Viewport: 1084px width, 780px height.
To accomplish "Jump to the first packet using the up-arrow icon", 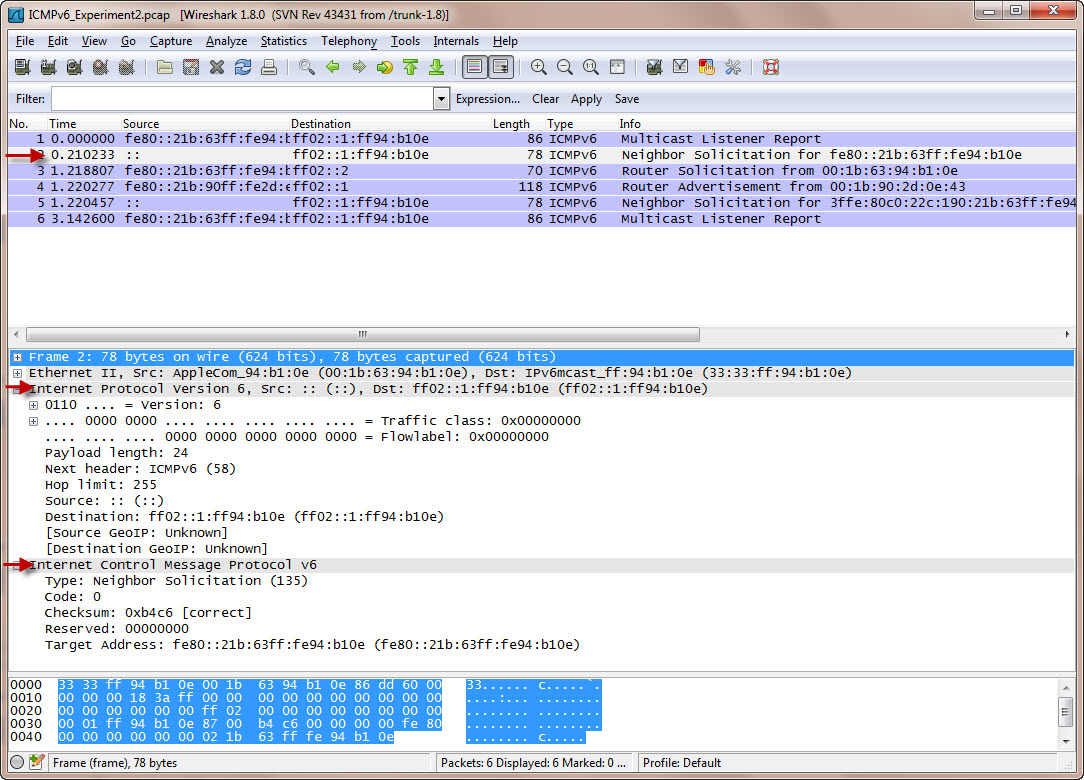I will [410, 67].
